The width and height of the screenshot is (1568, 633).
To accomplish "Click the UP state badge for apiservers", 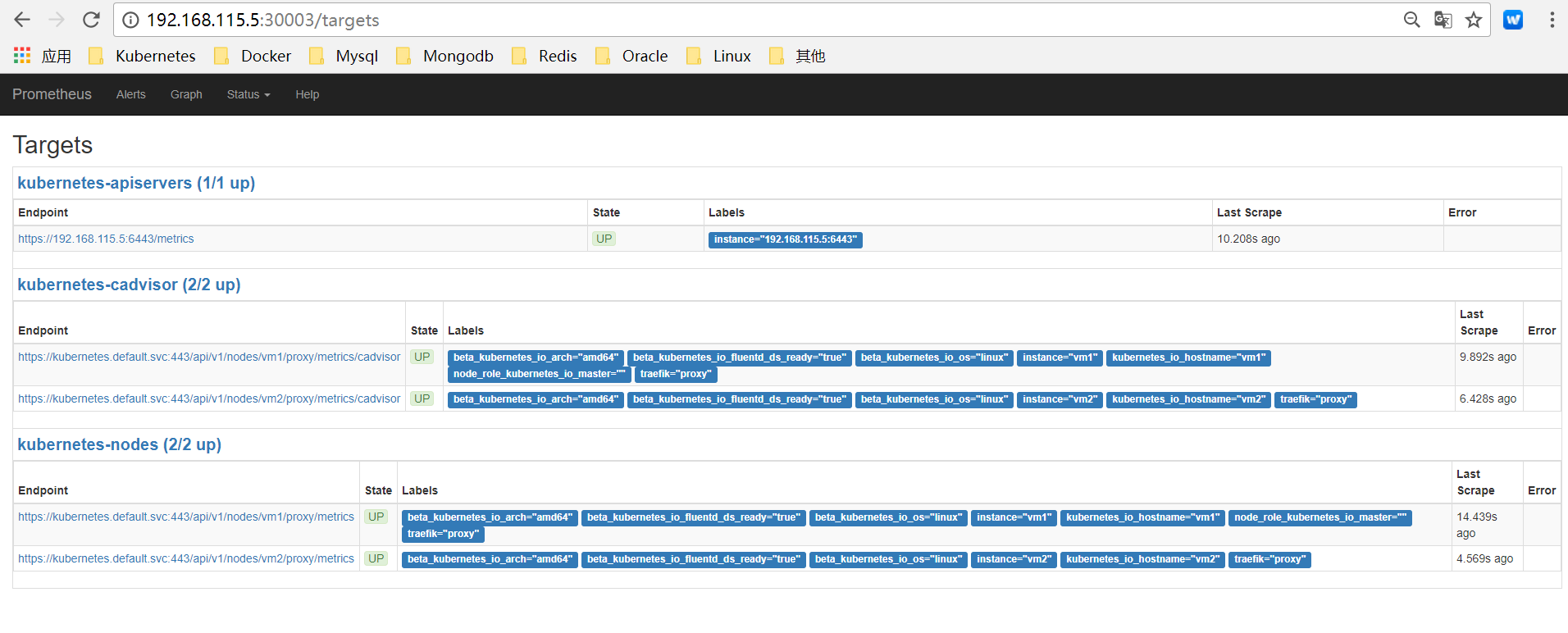I will [x=604, y=239].
